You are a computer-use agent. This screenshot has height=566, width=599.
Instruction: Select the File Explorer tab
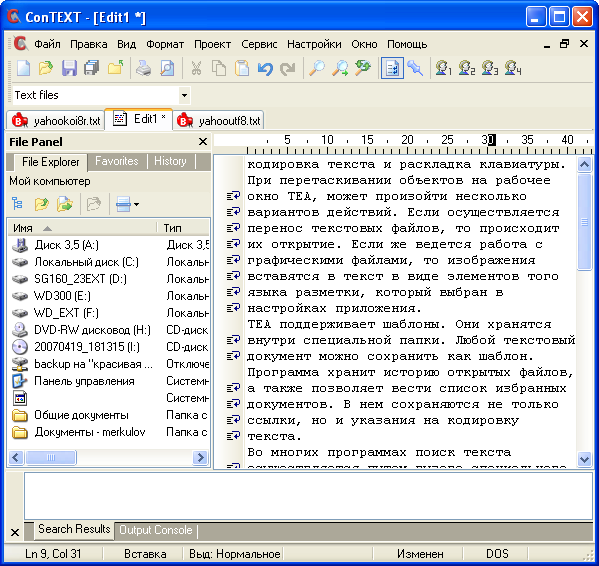tap(50, 162)
